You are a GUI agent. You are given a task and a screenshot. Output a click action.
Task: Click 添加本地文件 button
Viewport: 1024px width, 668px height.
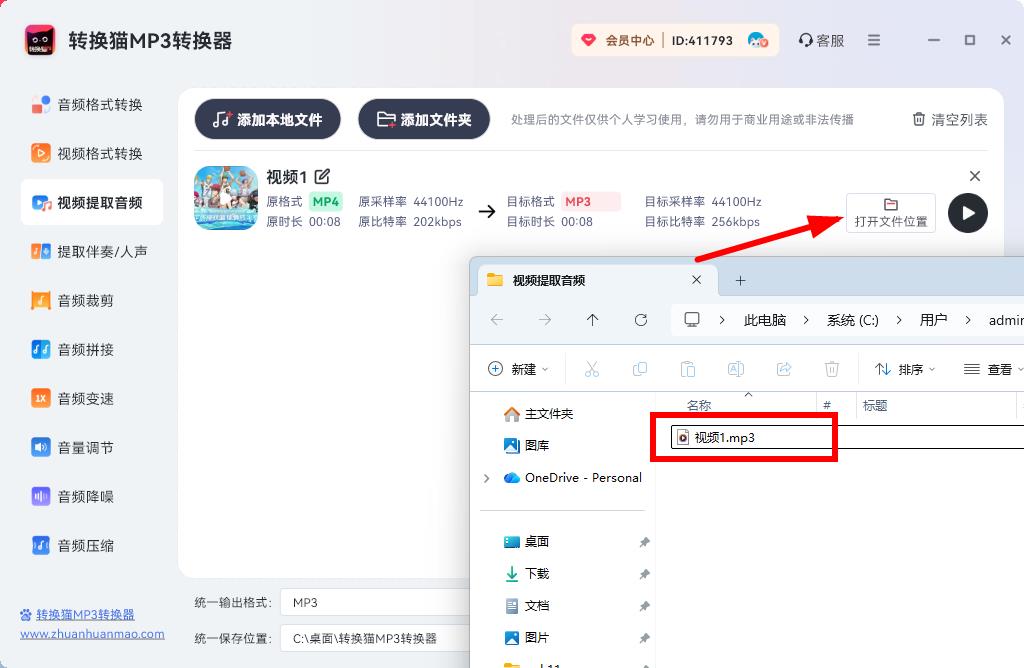tap(267, 119)
